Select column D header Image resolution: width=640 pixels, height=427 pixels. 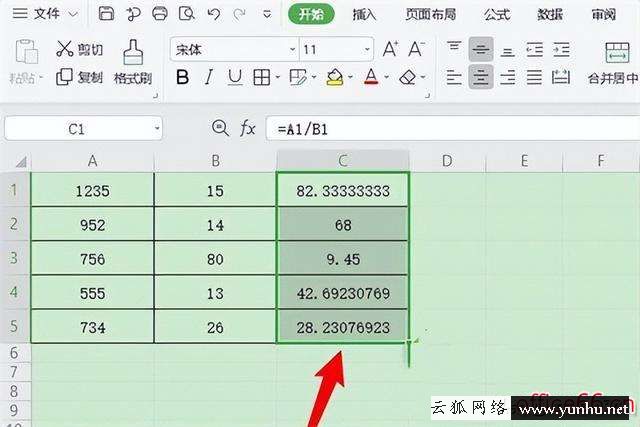tap(447, 161)
